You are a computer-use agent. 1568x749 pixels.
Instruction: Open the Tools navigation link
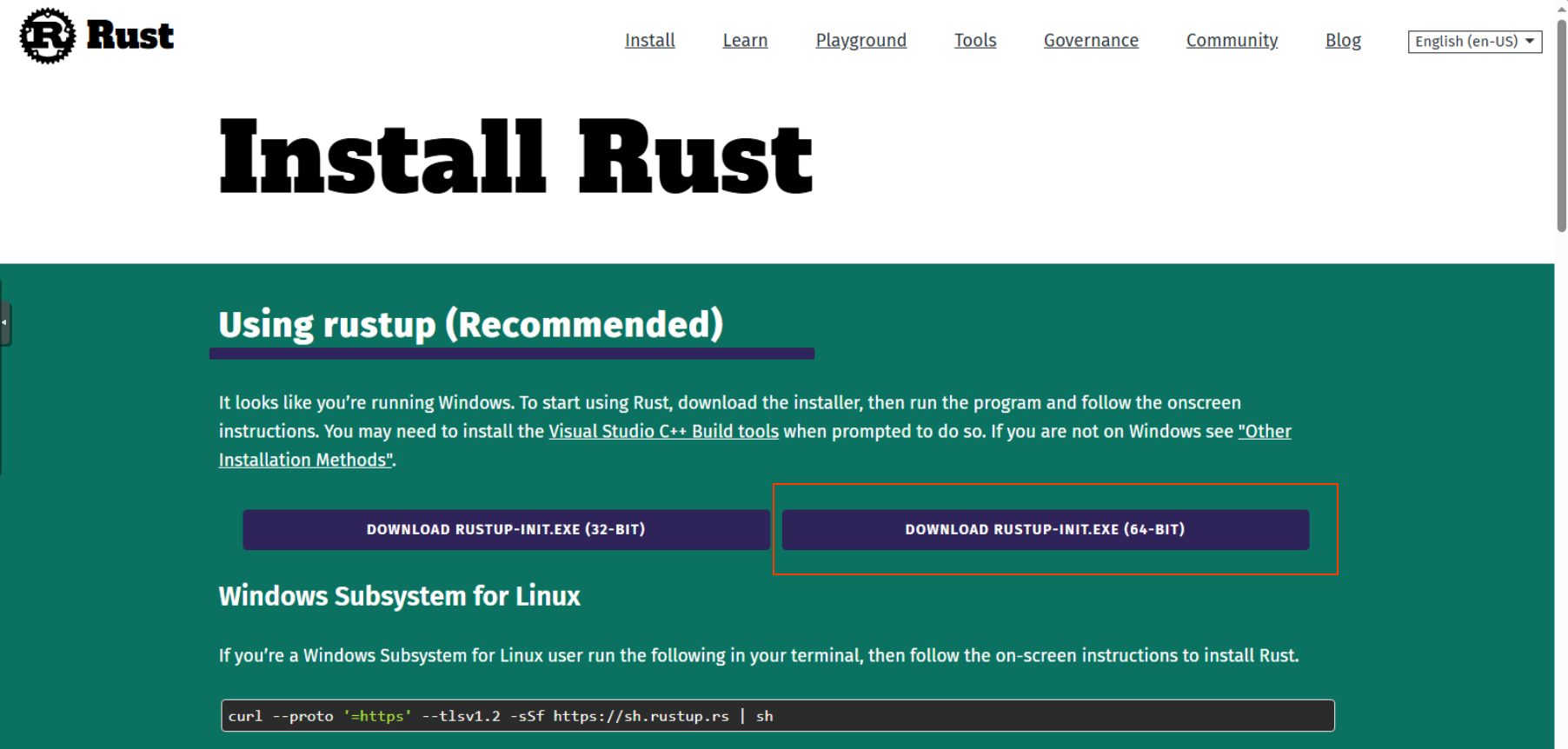pyautogui.click(x=975, y=40)
